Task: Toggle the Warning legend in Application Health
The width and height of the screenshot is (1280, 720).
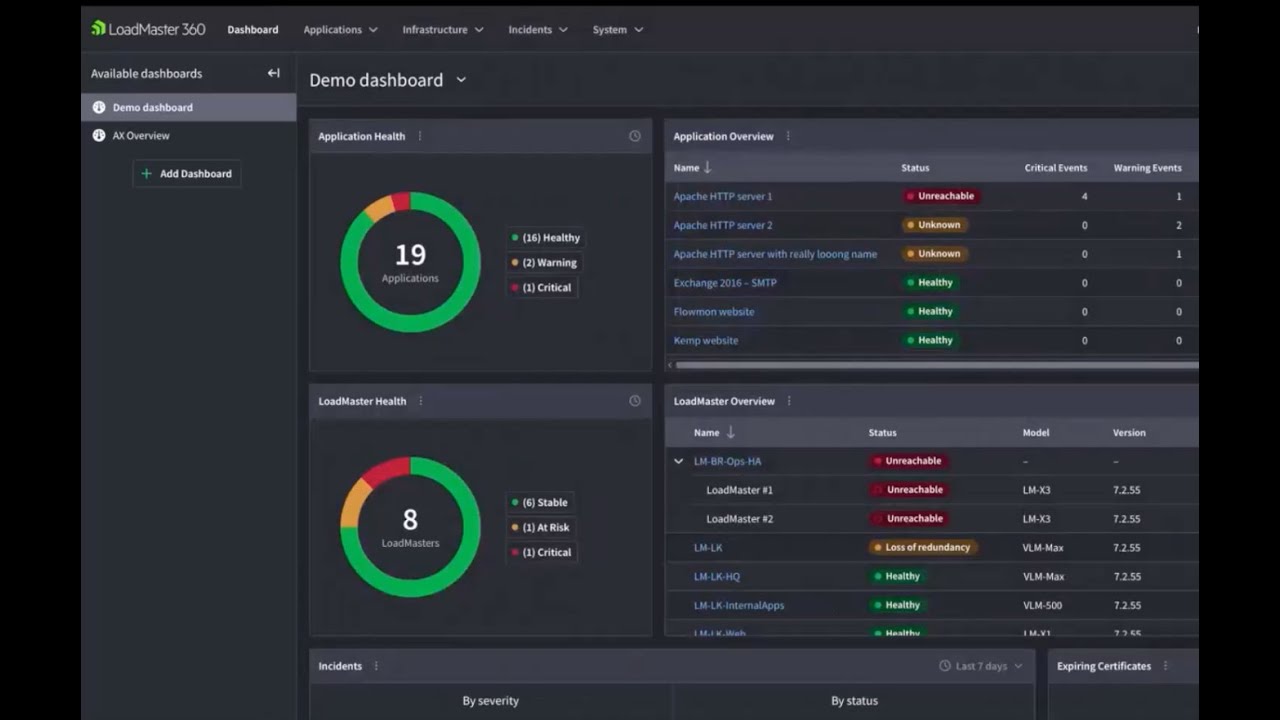Action: 543,263
